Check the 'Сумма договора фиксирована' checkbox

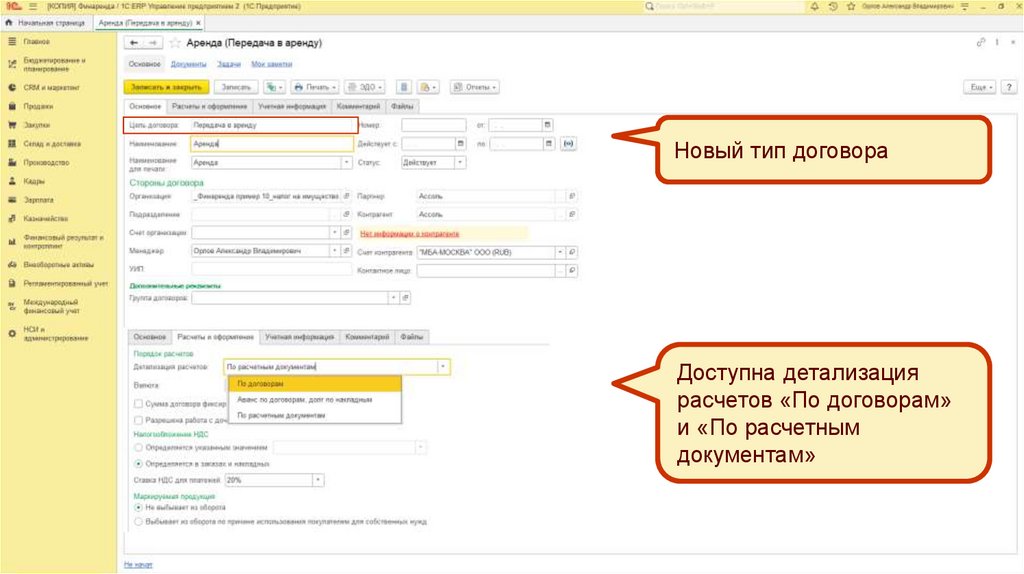(x=137, y=403)
